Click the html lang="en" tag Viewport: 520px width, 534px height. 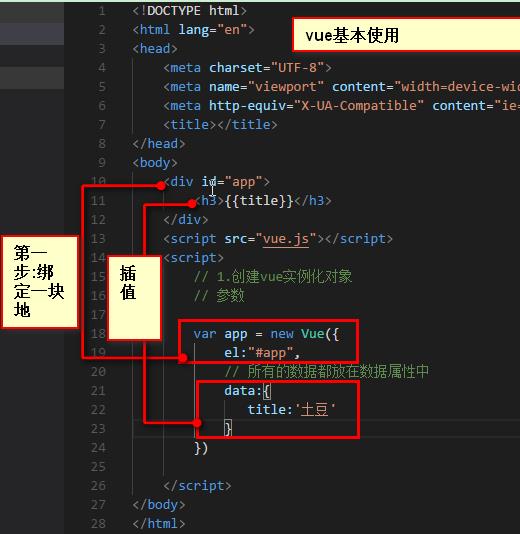coord(193,30)
